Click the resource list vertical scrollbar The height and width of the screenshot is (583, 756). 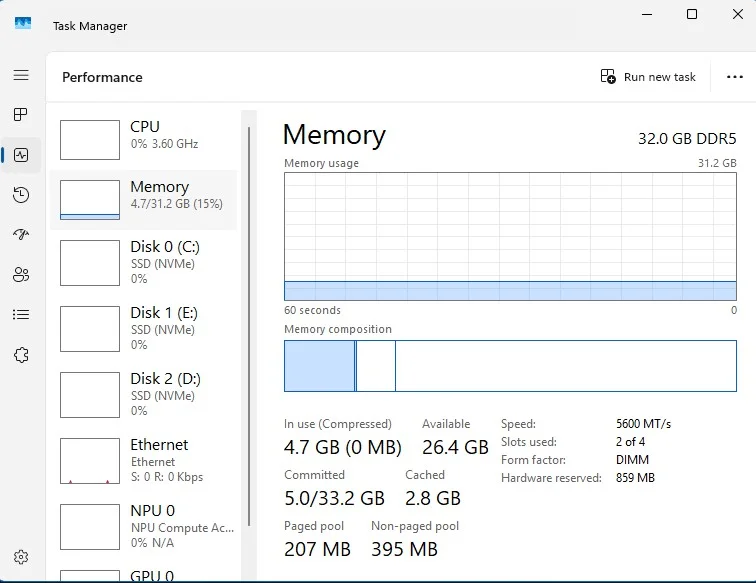pos(249,326)
